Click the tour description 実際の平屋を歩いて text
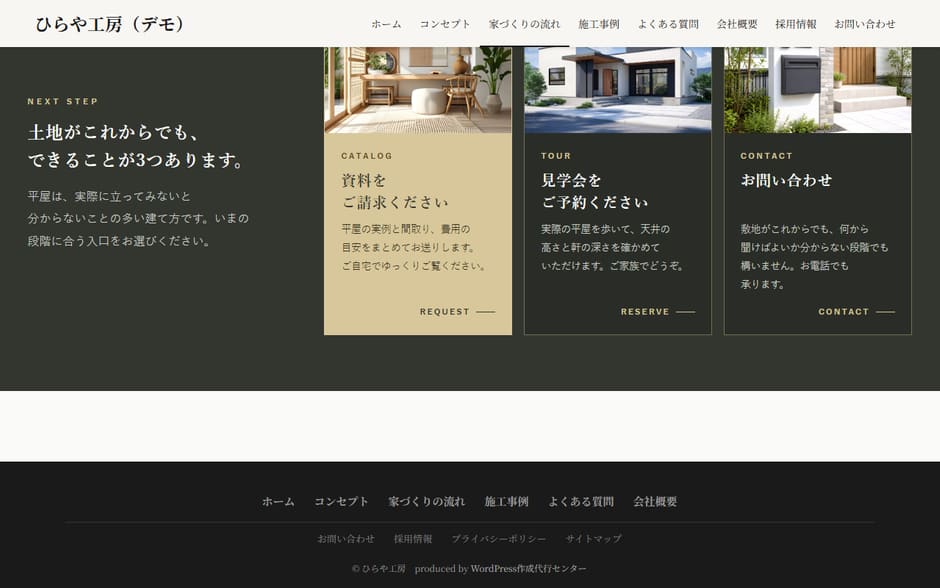Image resolution: width=940 pixels, height=588 pixels. pos(613,248)
